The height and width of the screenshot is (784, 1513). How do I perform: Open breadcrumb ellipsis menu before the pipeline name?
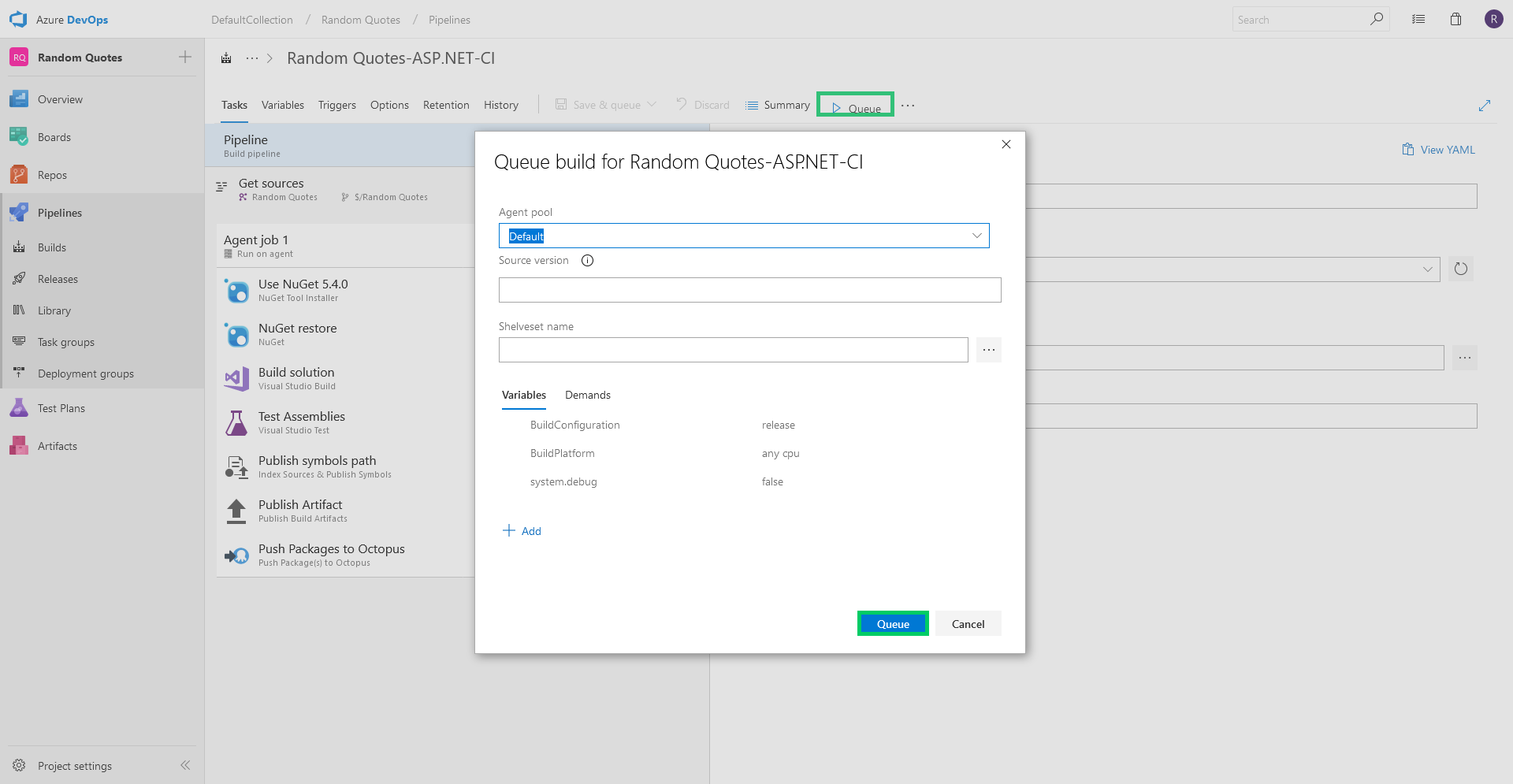(252, 58)
